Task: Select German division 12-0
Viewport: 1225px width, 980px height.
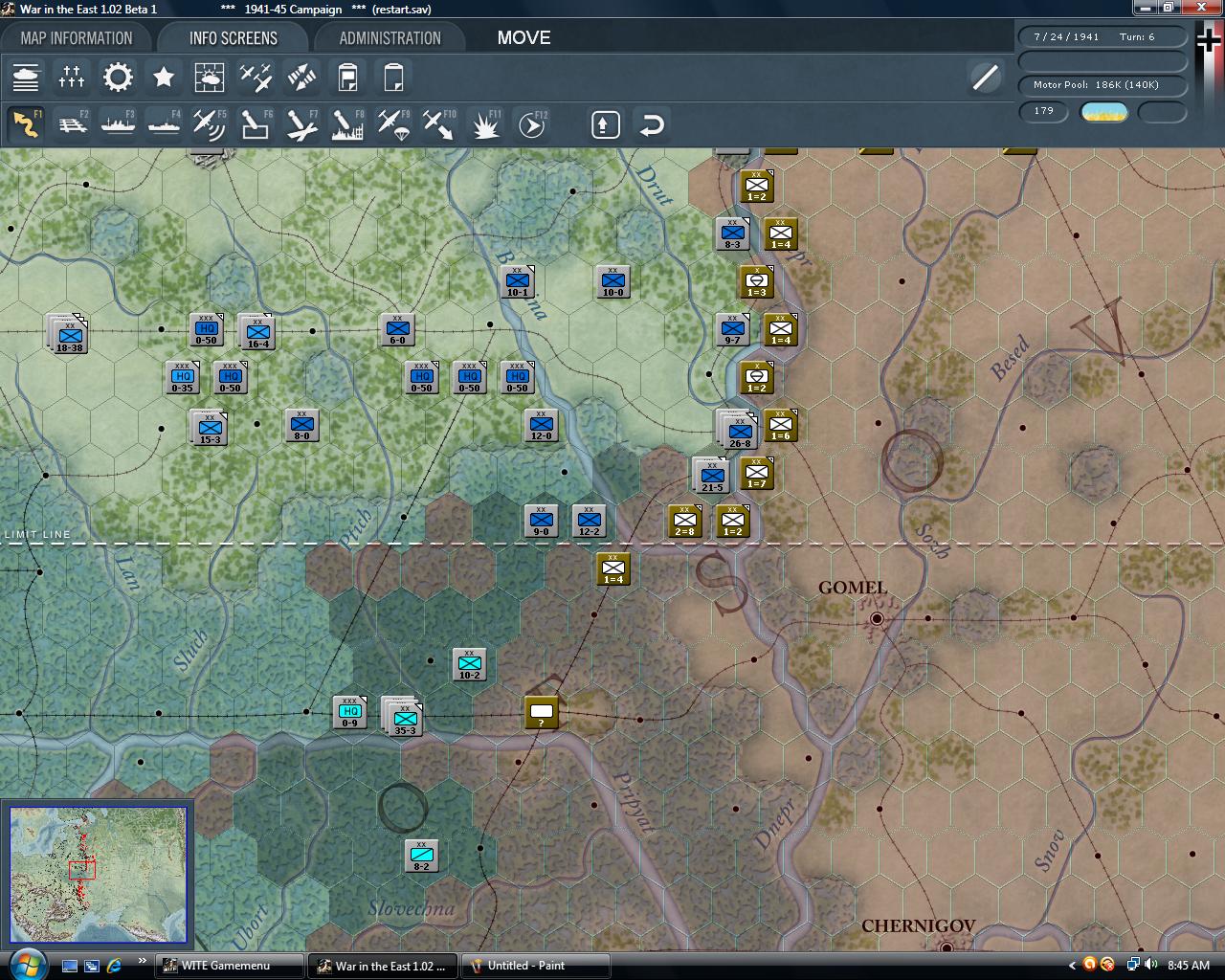Action: click(x=541, y=425)
